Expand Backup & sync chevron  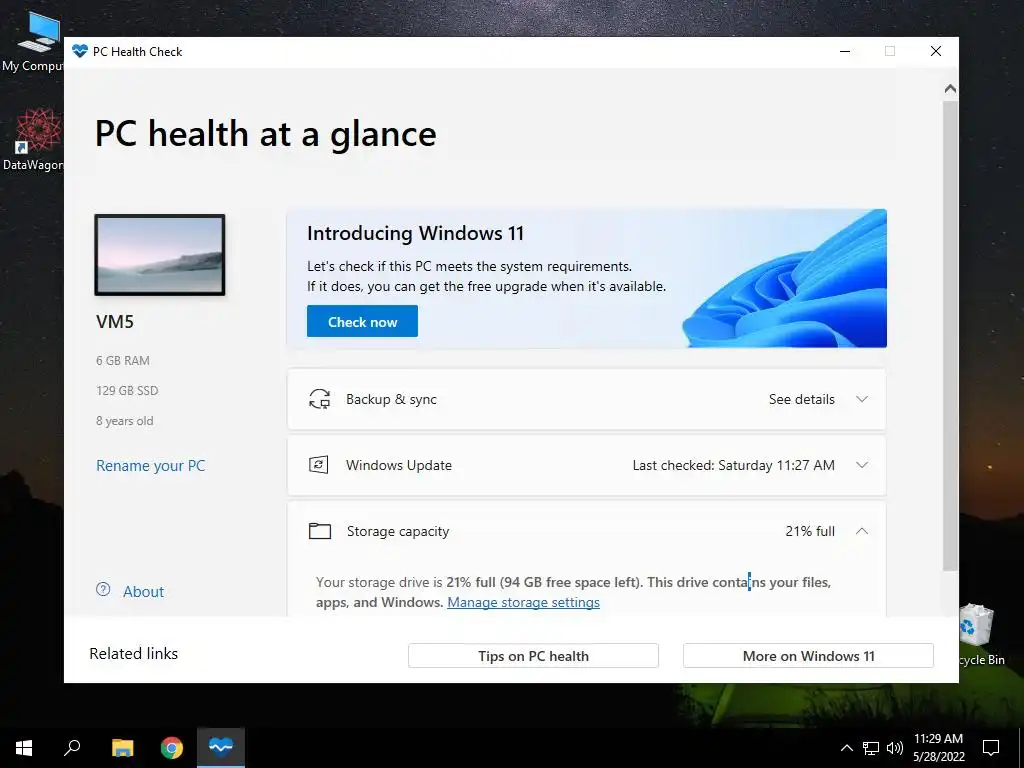point(862,399)
